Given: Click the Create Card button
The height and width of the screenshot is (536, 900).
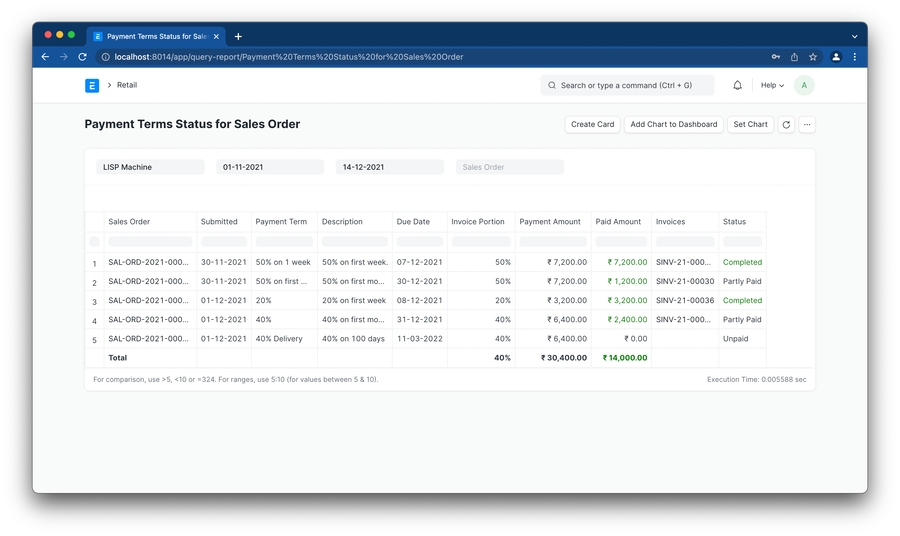Looking at the screenshot, I should 592,125.
